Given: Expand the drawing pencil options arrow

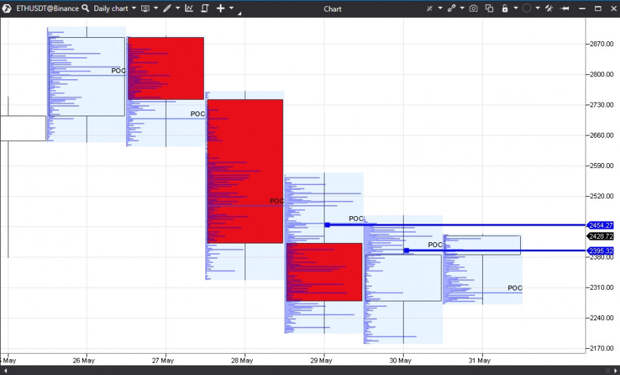Looking at the screenshot, I should tap(178, 8).
